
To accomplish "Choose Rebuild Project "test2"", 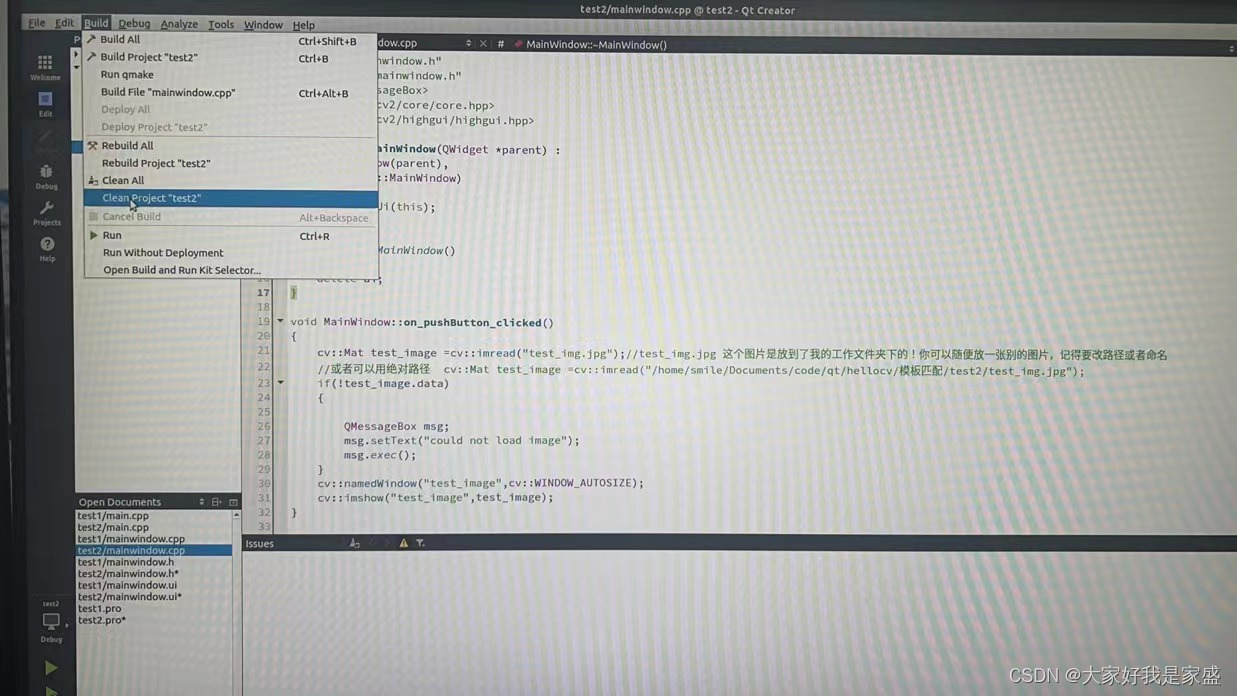I will coord(230,163).
